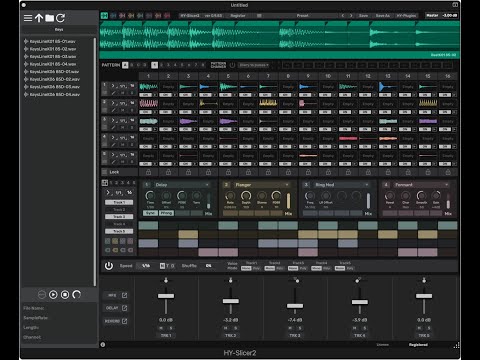480x360 pixels.
Task: Select the first slice mode icon in the top toolbar
Action: (x=104, y=16)
